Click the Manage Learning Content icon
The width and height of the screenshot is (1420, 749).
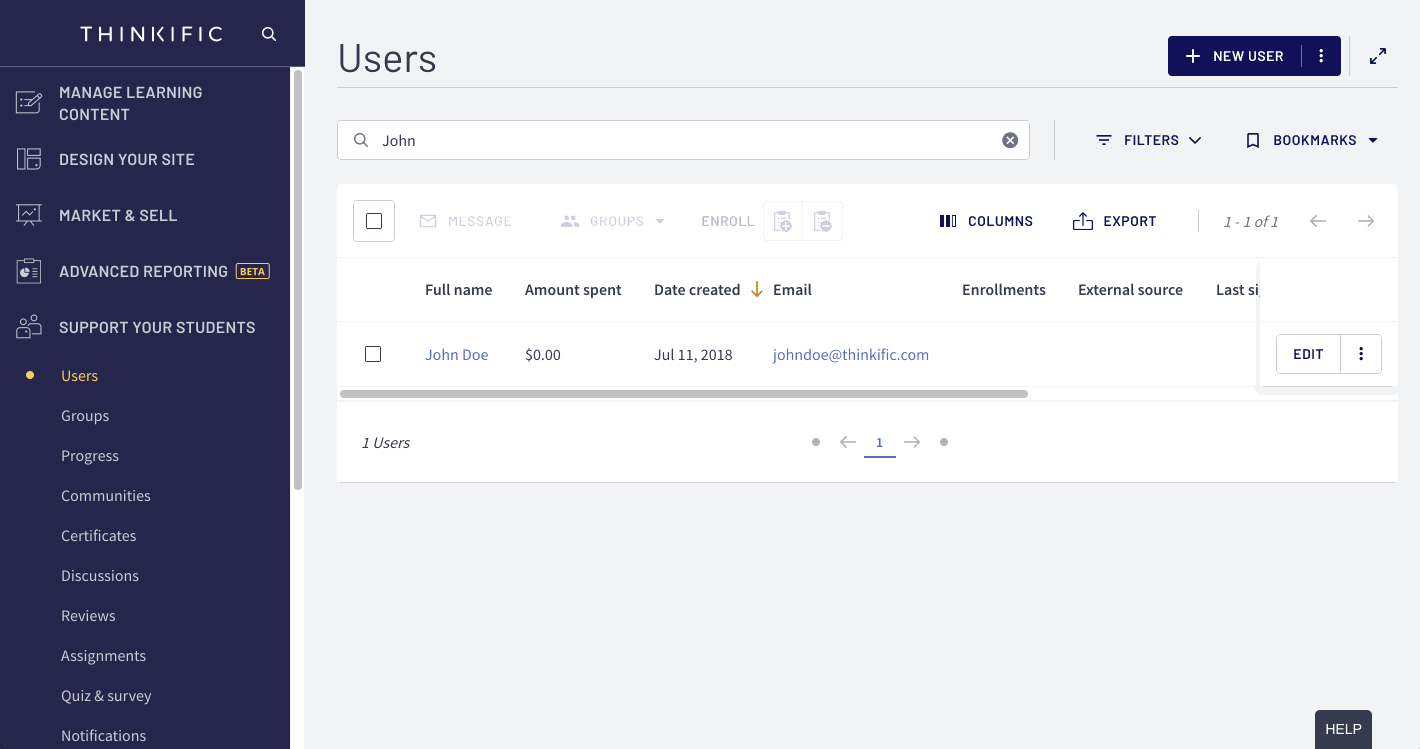pyautogui.click(x=28, y=103)
